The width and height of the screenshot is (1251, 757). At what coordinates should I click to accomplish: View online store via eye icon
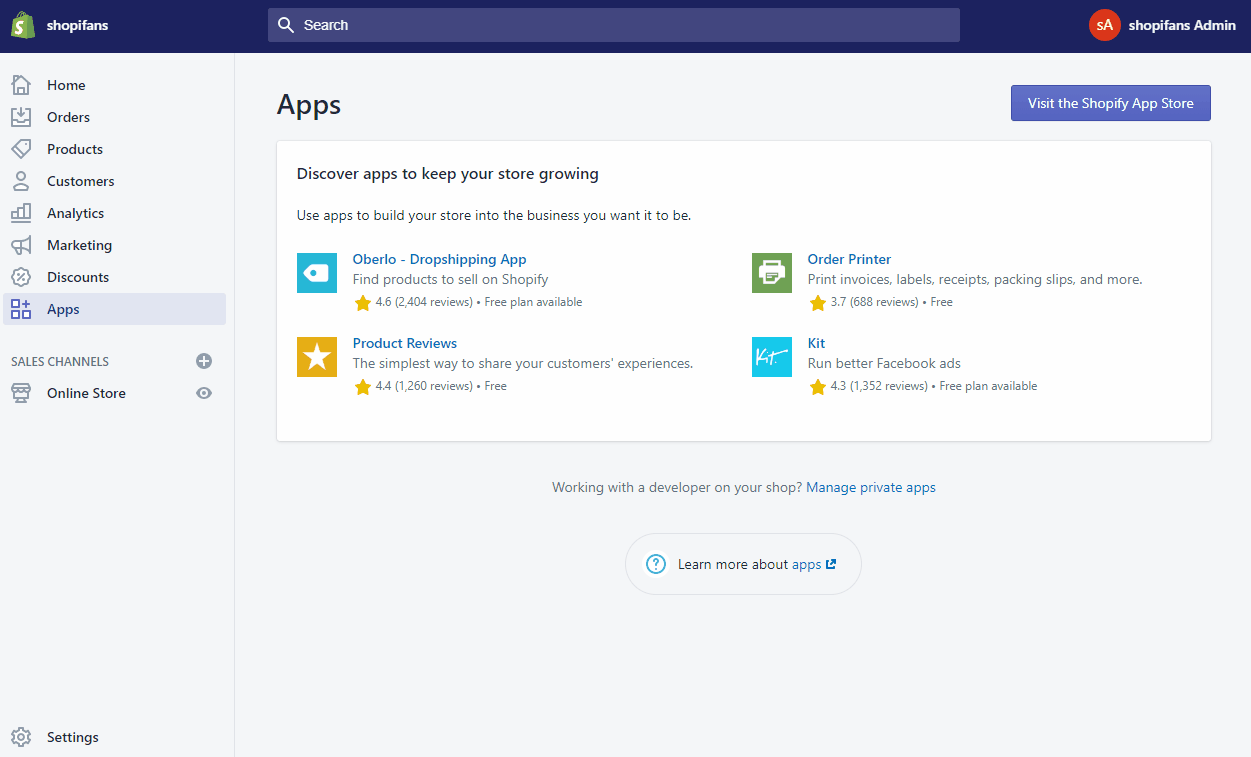click(204, 393)
